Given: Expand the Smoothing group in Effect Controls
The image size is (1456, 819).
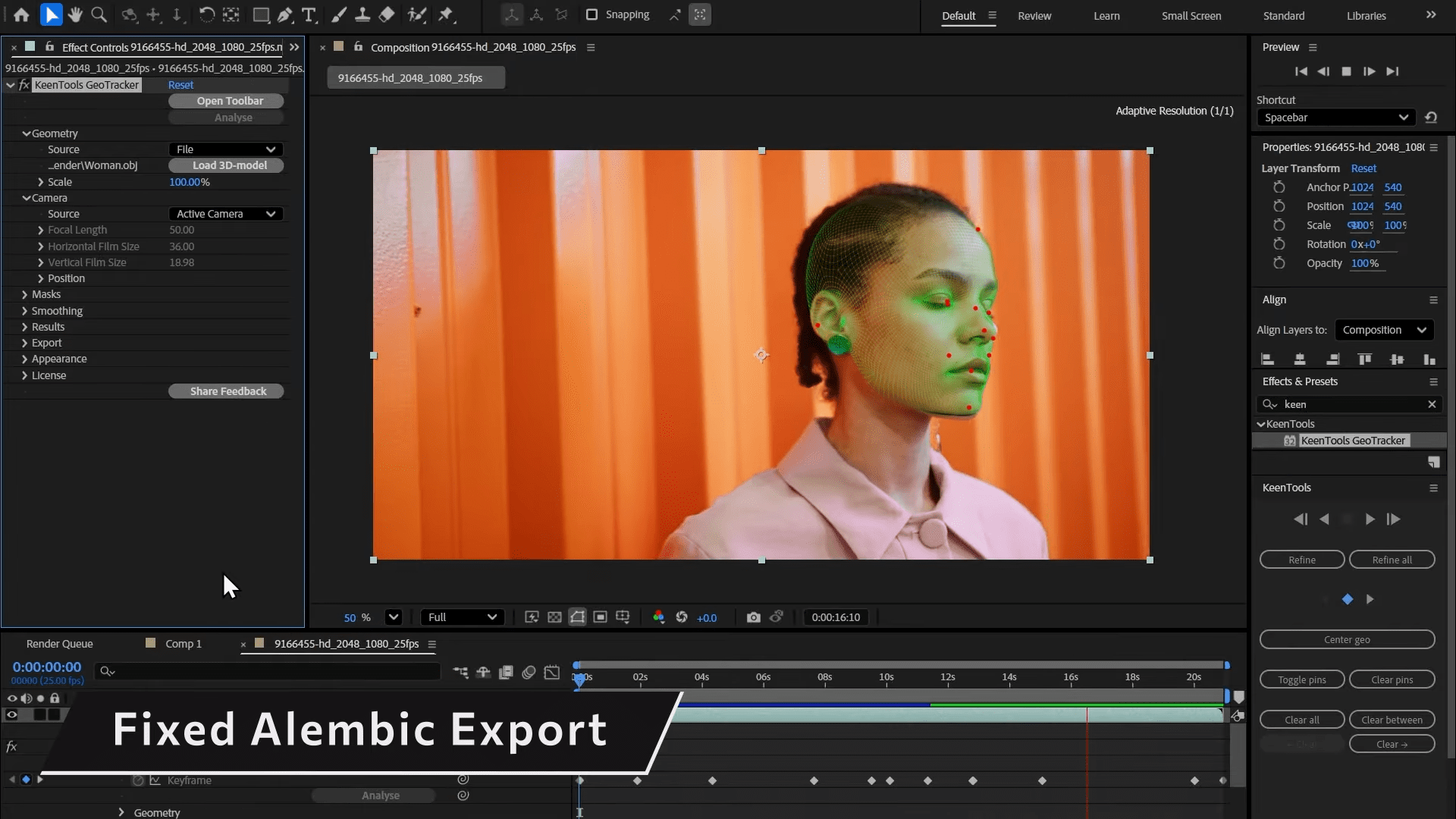Looking at the screenshot, I should (x=24, y=311).
